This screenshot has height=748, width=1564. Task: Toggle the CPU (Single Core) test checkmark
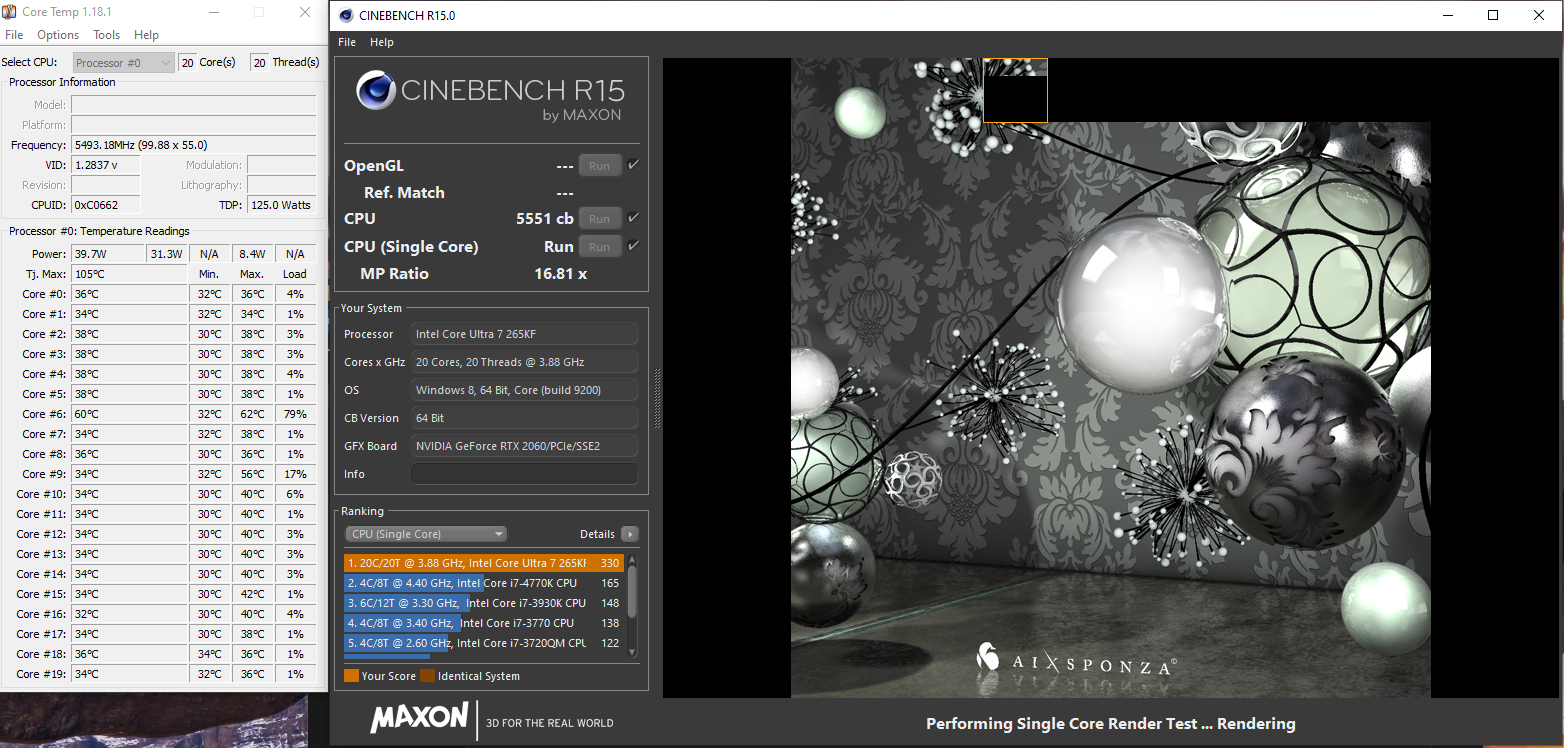coord(633,246)
